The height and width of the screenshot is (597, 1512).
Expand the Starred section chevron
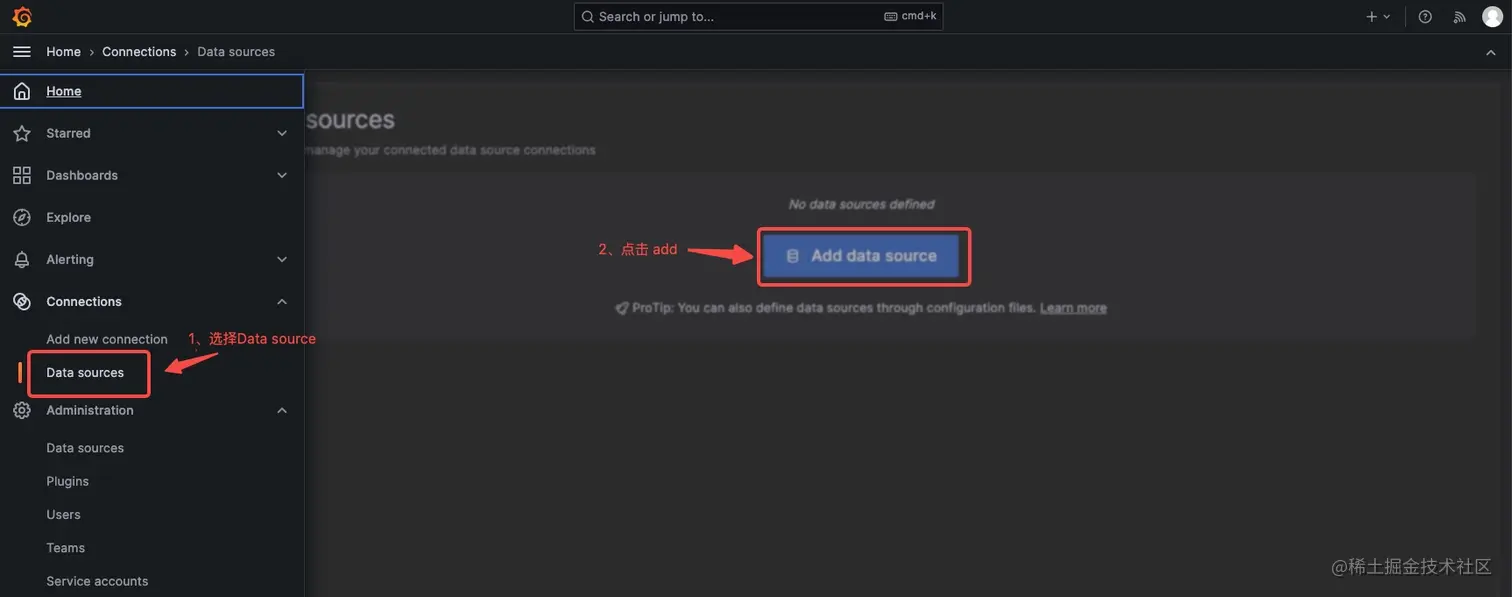(282, 133)
